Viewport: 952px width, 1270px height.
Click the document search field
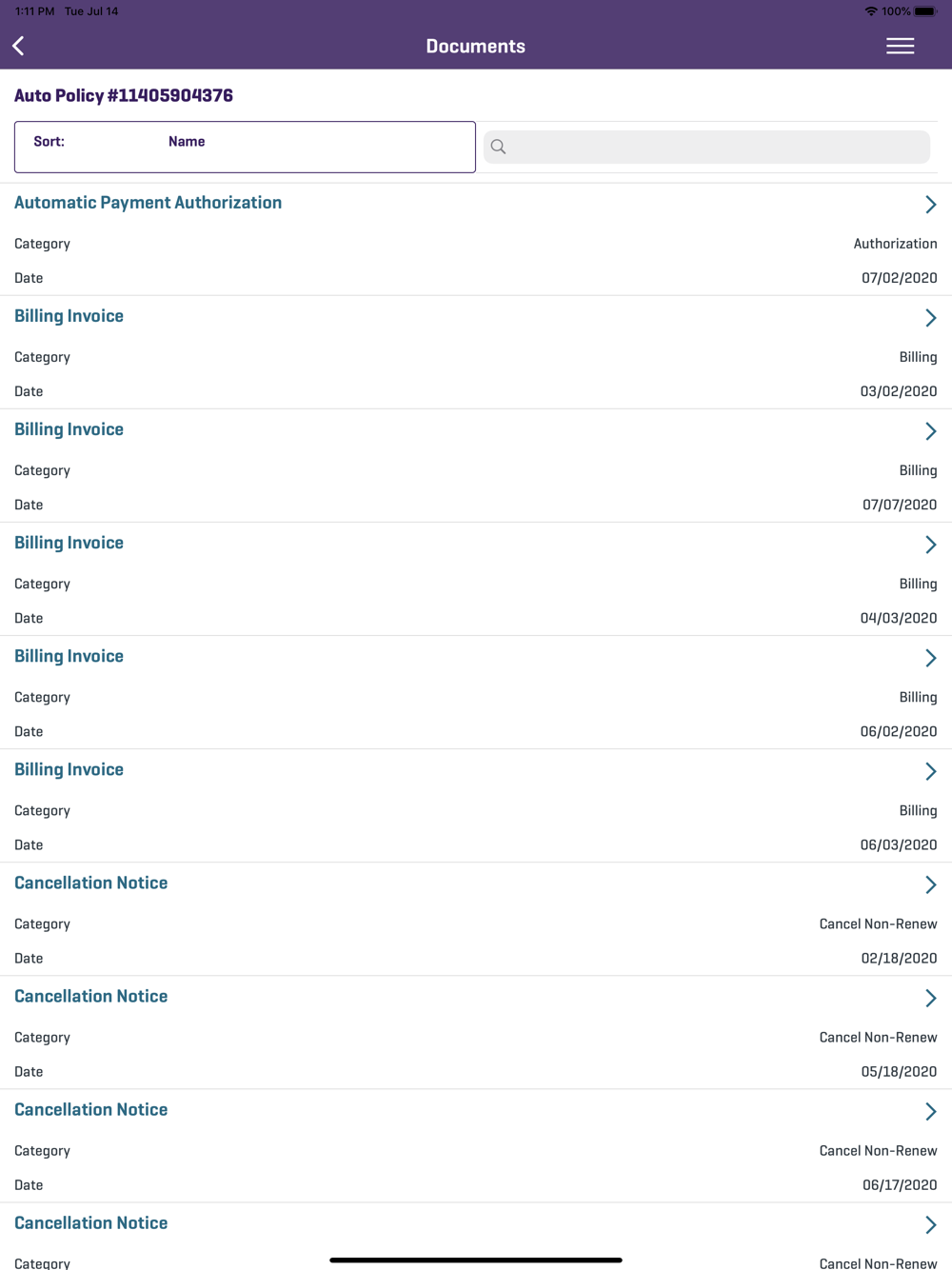click(719, 147)
